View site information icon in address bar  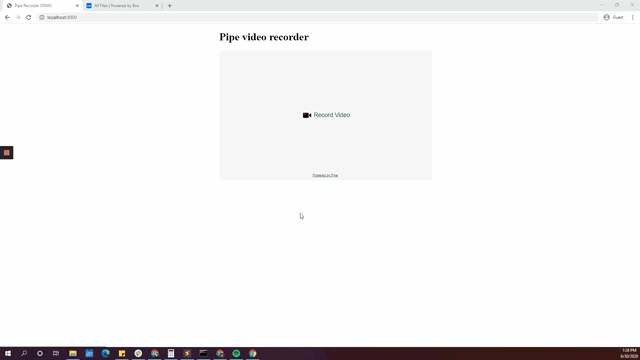pos(42,17)
